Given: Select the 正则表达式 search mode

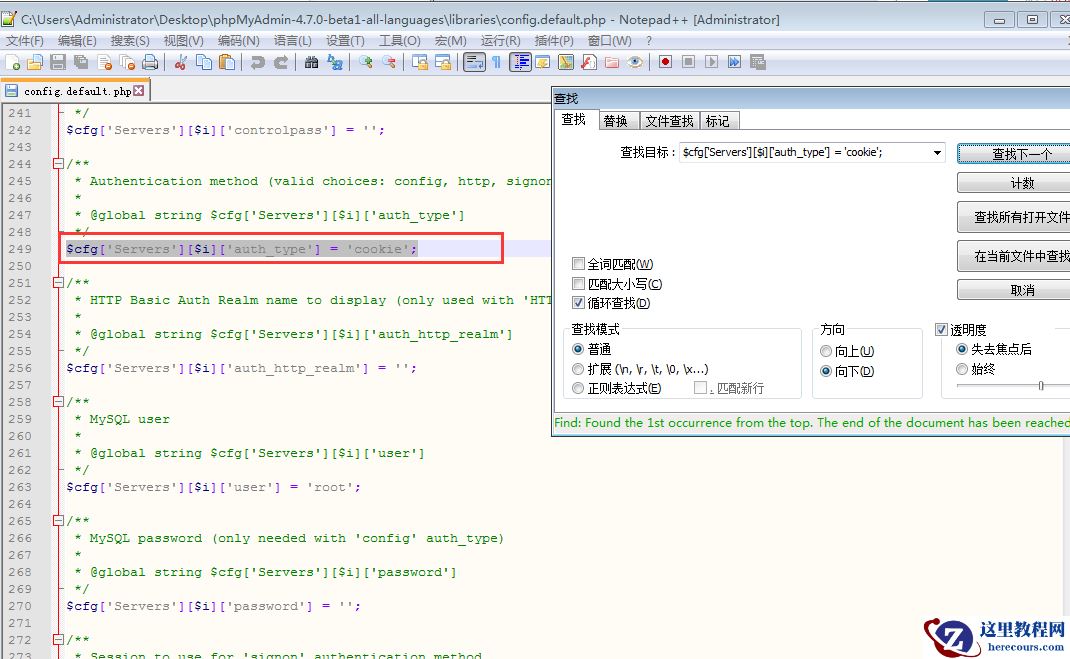Looking at the screenshot, I should (578, 388).
